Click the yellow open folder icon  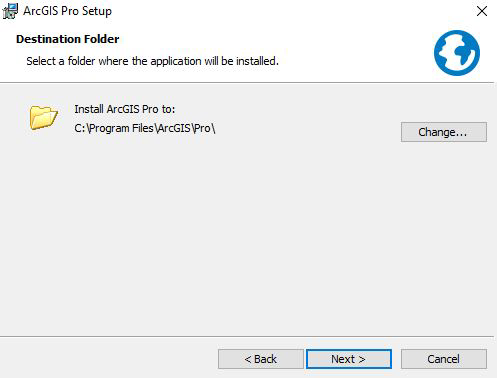click(x=43, y=117)
